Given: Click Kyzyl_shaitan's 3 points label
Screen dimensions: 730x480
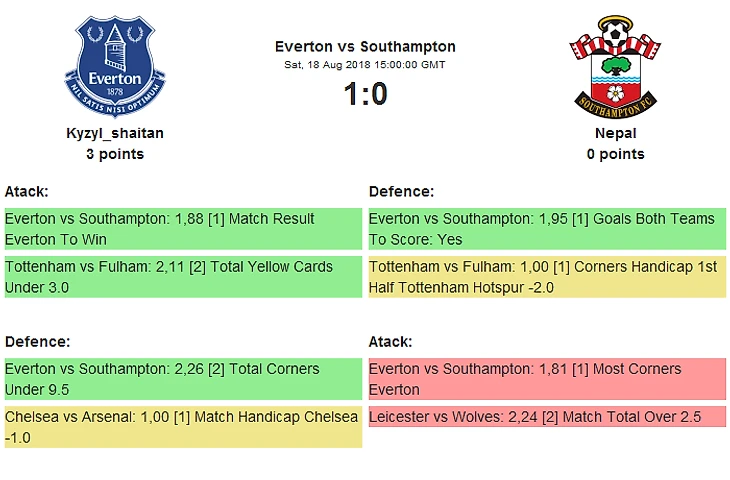Looking at the screenshot, I should tap(115, 154).
